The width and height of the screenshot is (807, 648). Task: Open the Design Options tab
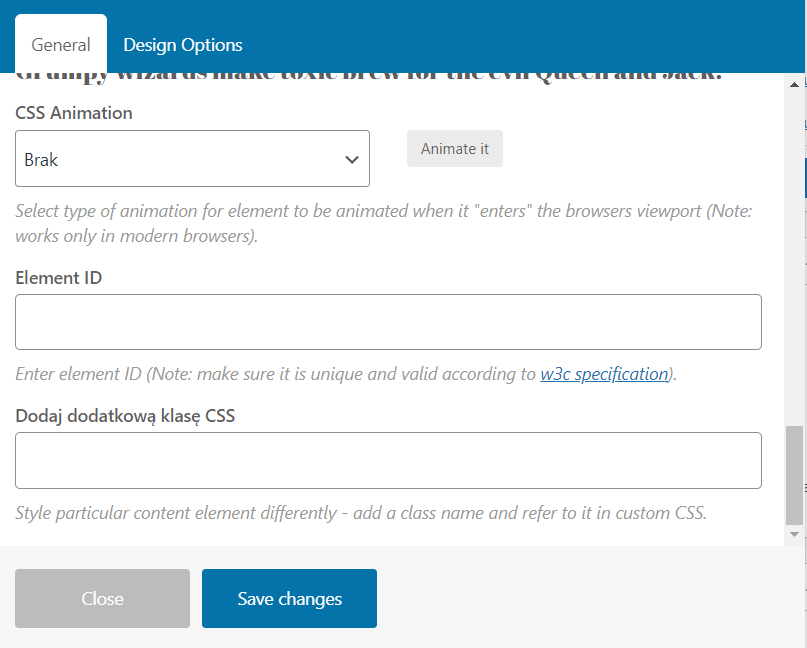tap(182, 45)
